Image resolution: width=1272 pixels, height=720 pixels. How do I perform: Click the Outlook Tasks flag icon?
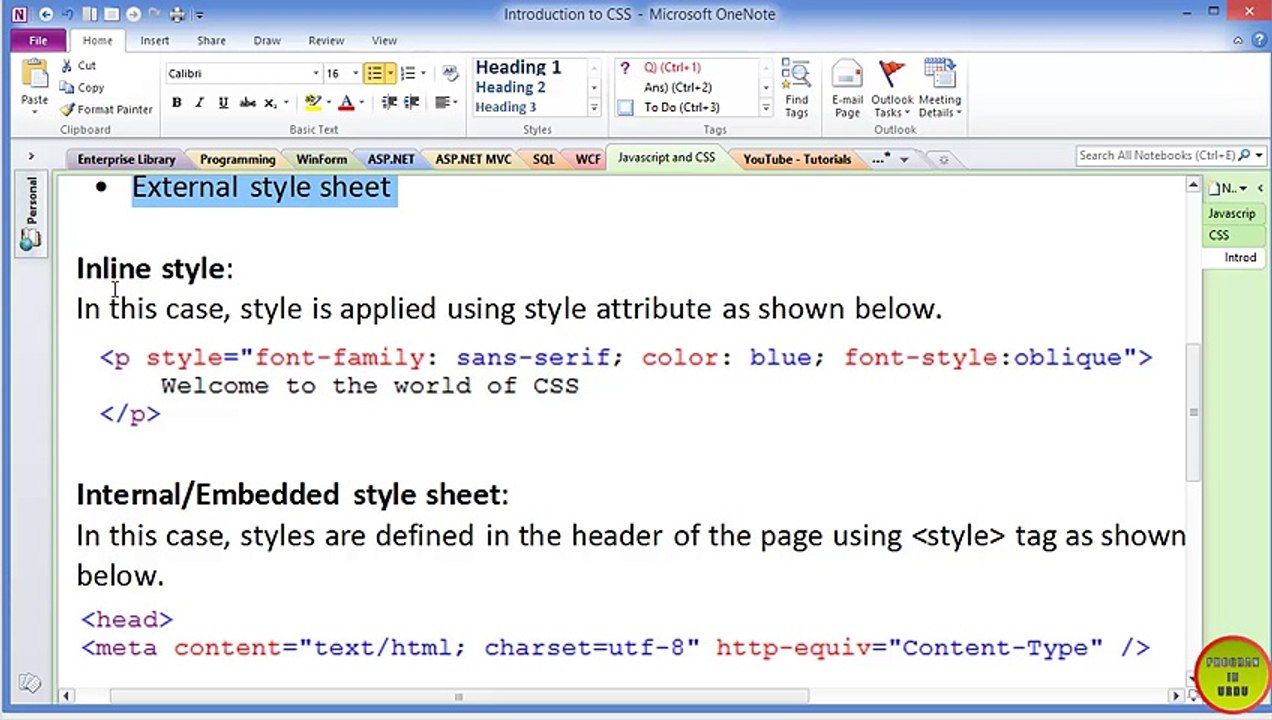pos(891,75)
